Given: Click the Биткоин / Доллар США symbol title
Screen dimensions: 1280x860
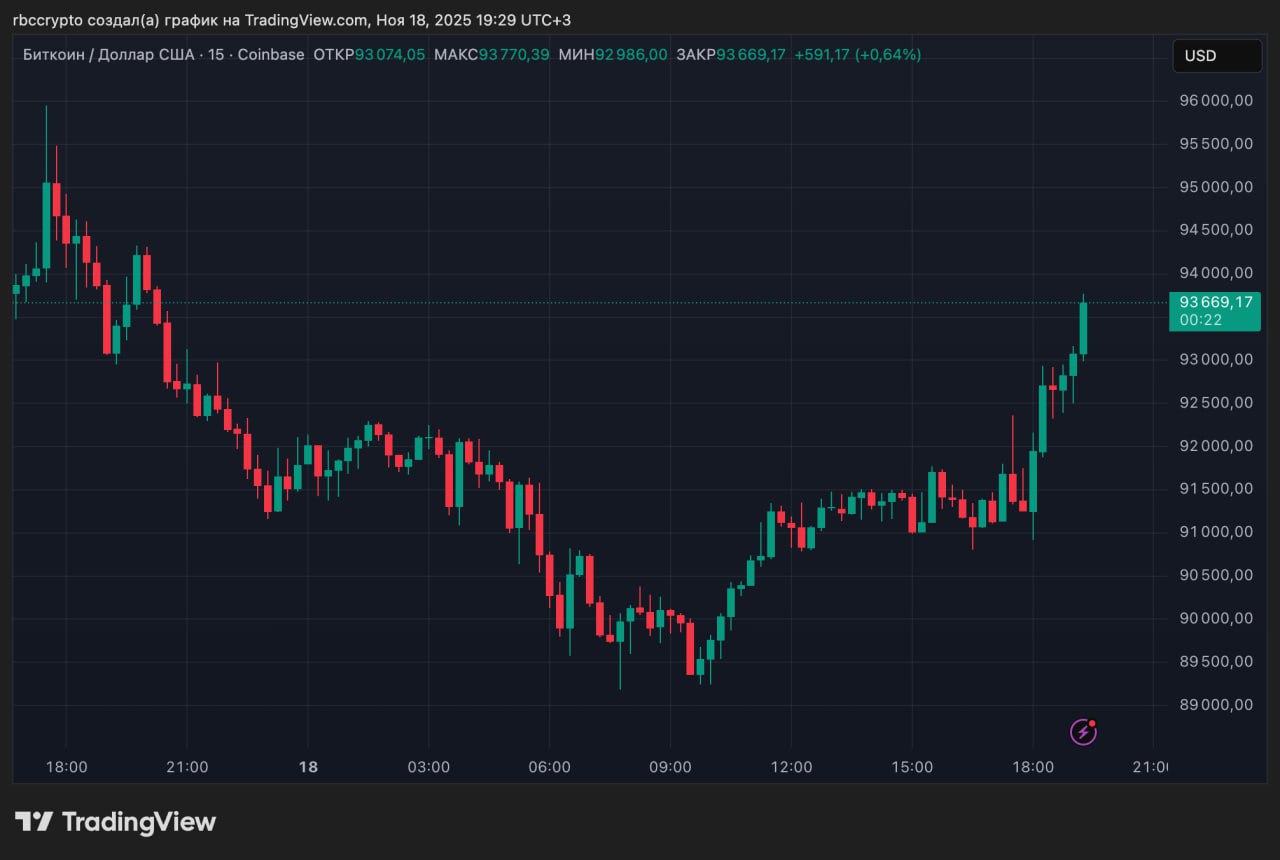Looking at the screenshot, I should tap(108, 55).
